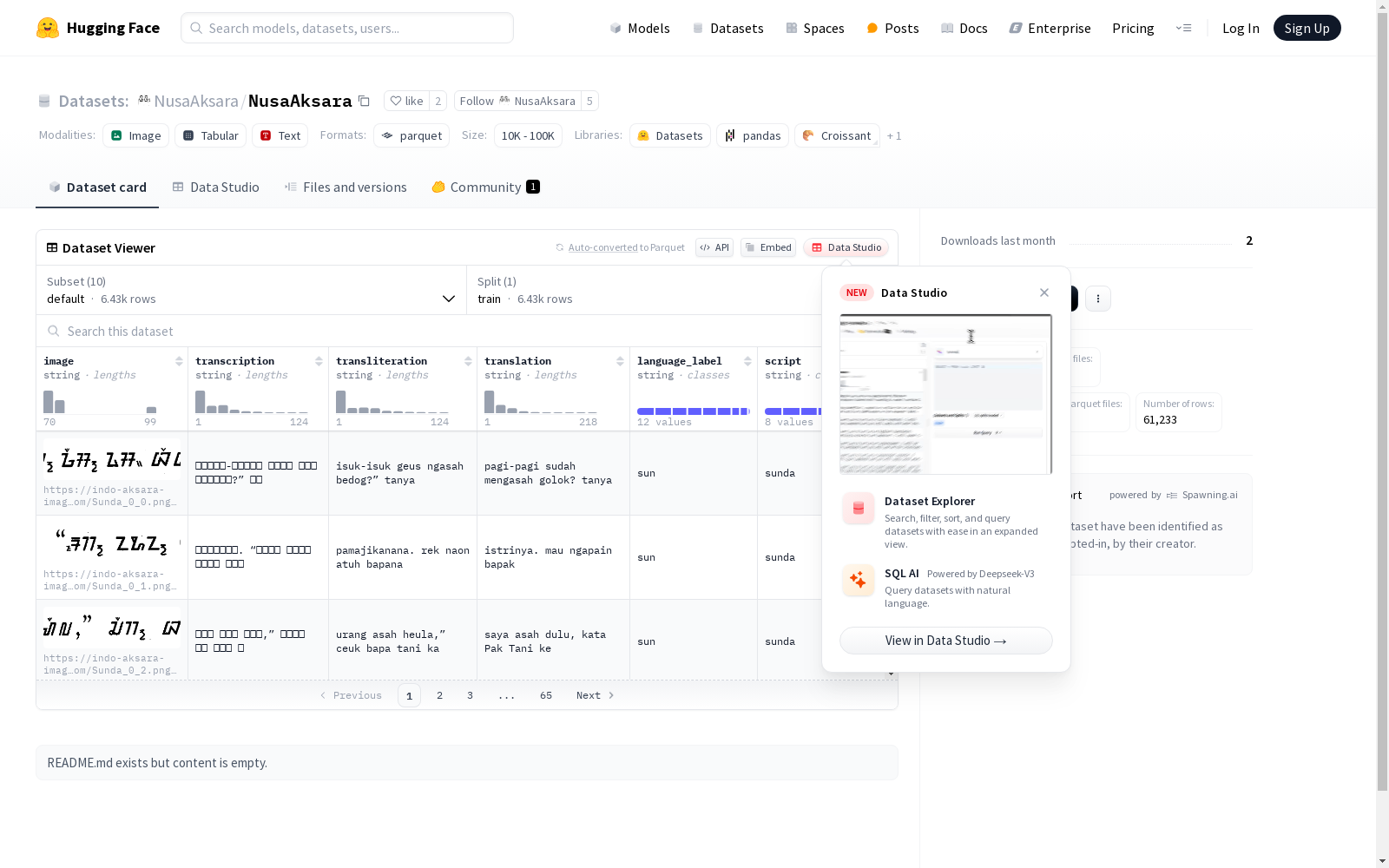Expand the +1 additional libraries tag
The height and width of the screenshot is (868, 1389).
point(894,135)
